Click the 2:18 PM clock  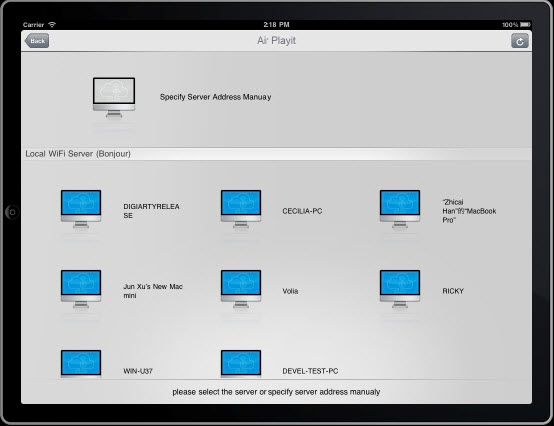[276, 24]
